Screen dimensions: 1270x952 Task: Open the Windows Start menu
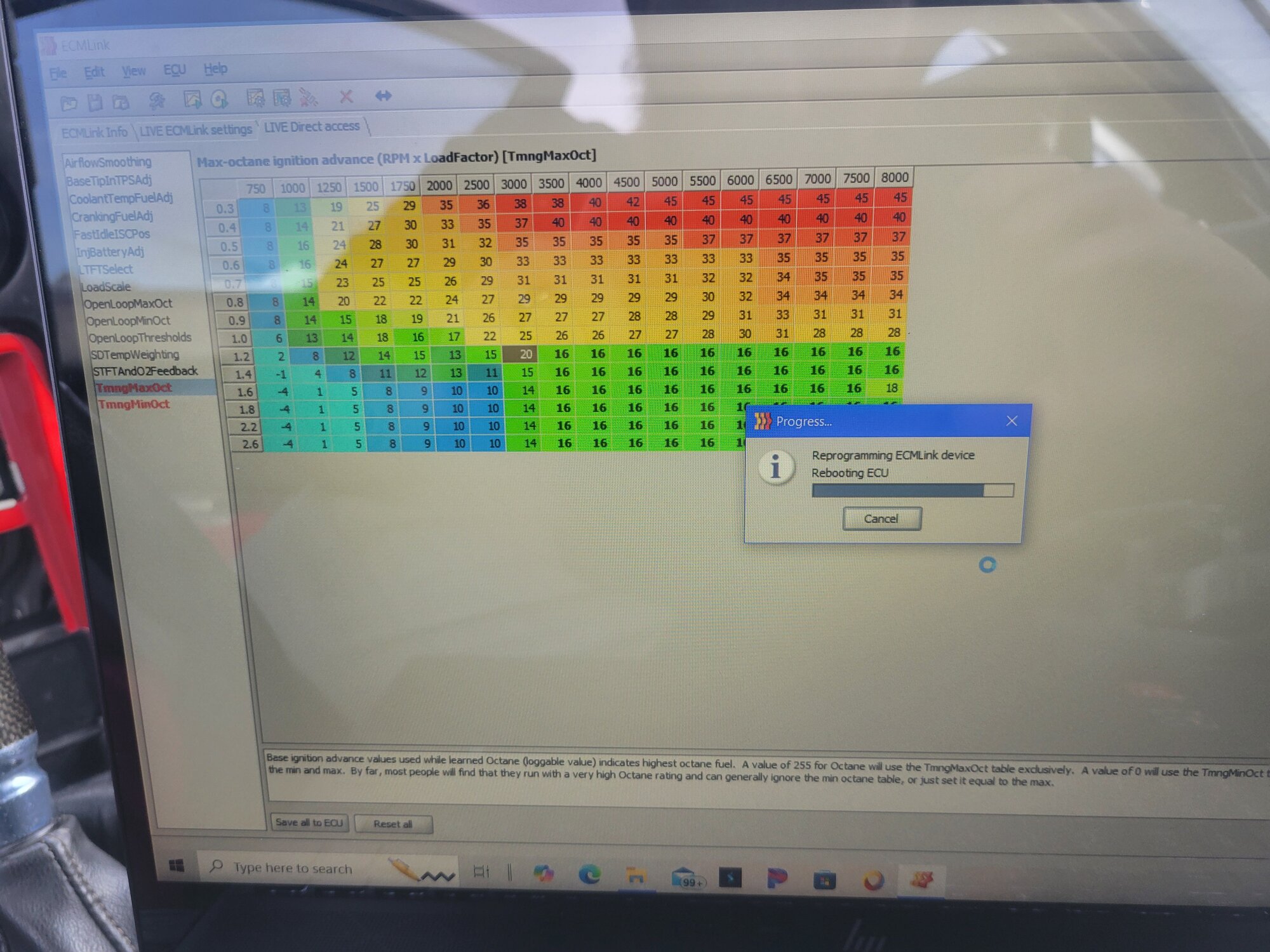point(177,865)
